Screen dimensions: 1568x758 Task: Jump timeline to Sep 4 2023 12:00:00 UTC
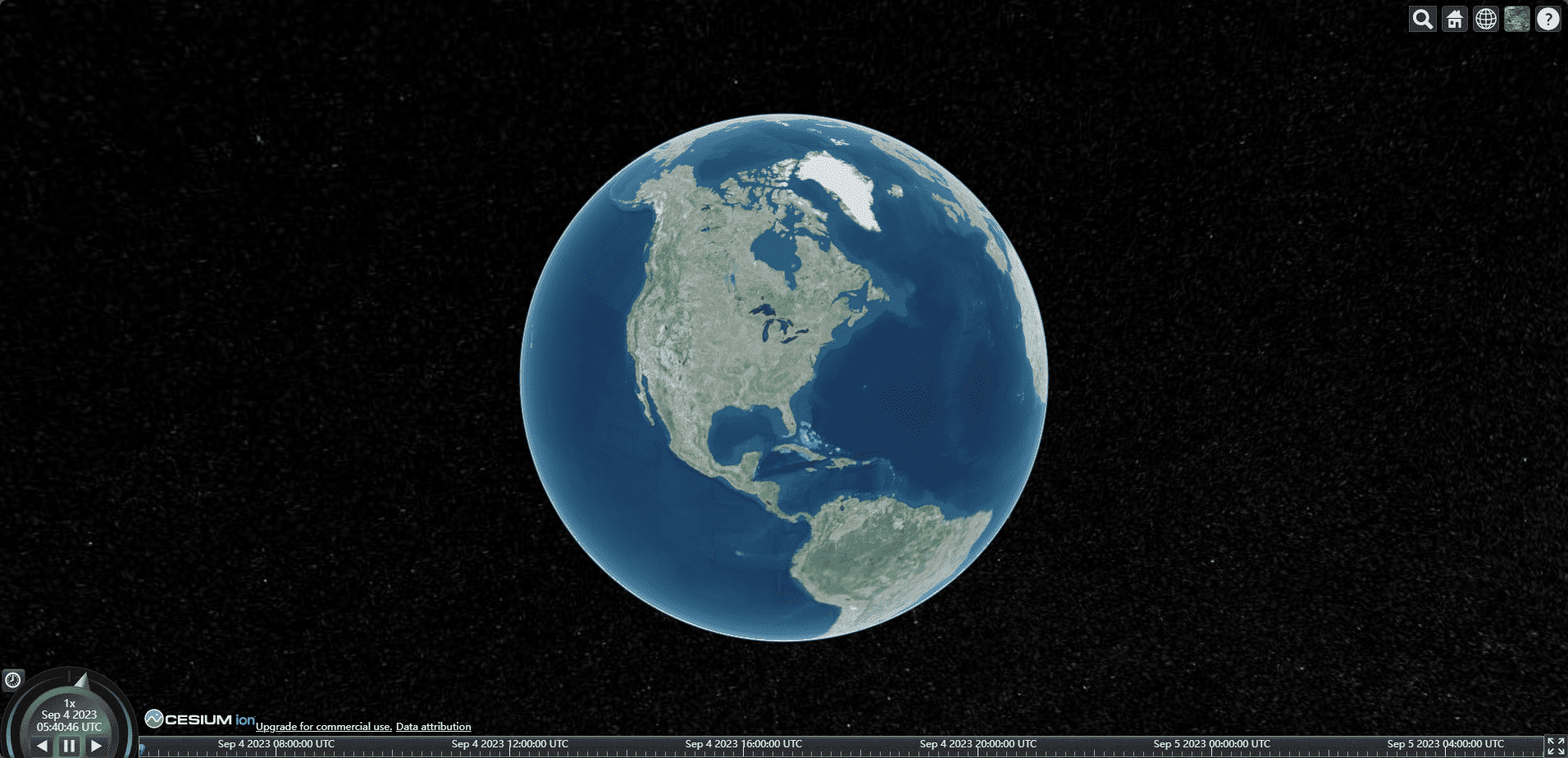point(509,744)
